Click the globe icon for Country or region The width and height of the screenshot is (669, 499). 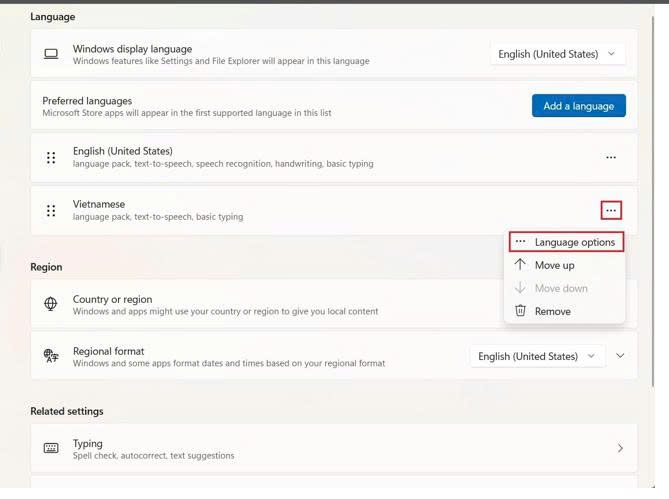pos(51,305)
